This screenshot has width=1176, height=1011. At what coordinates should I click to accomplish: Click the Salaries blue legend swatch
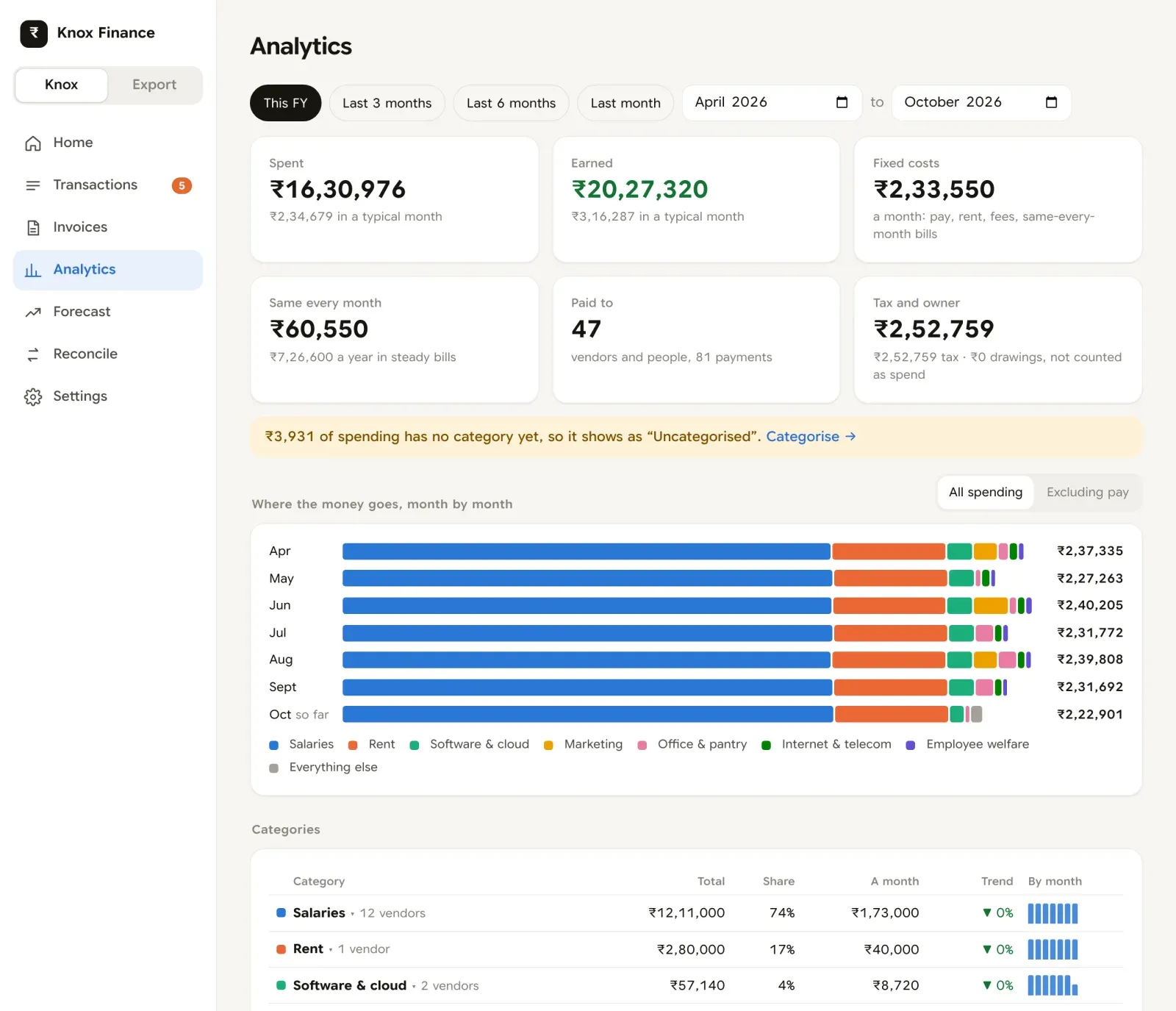[x=274, y=745]
